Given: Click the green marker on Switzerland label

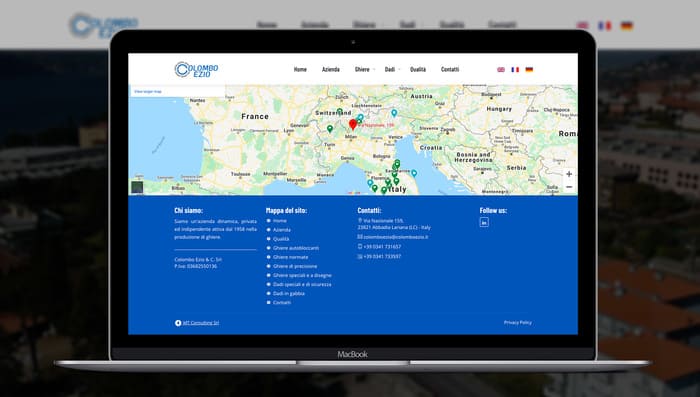Looking at the screenshot, I should [340, 111].
